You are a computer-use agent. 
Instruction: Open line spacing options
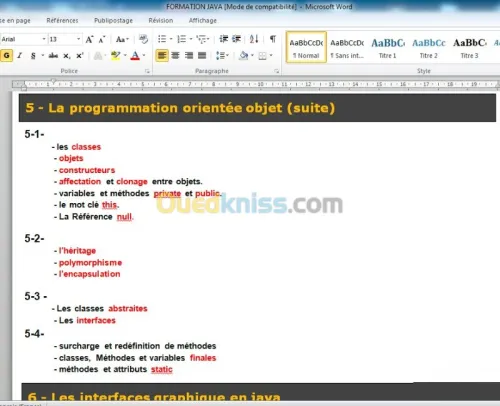(x=222, y=55)
